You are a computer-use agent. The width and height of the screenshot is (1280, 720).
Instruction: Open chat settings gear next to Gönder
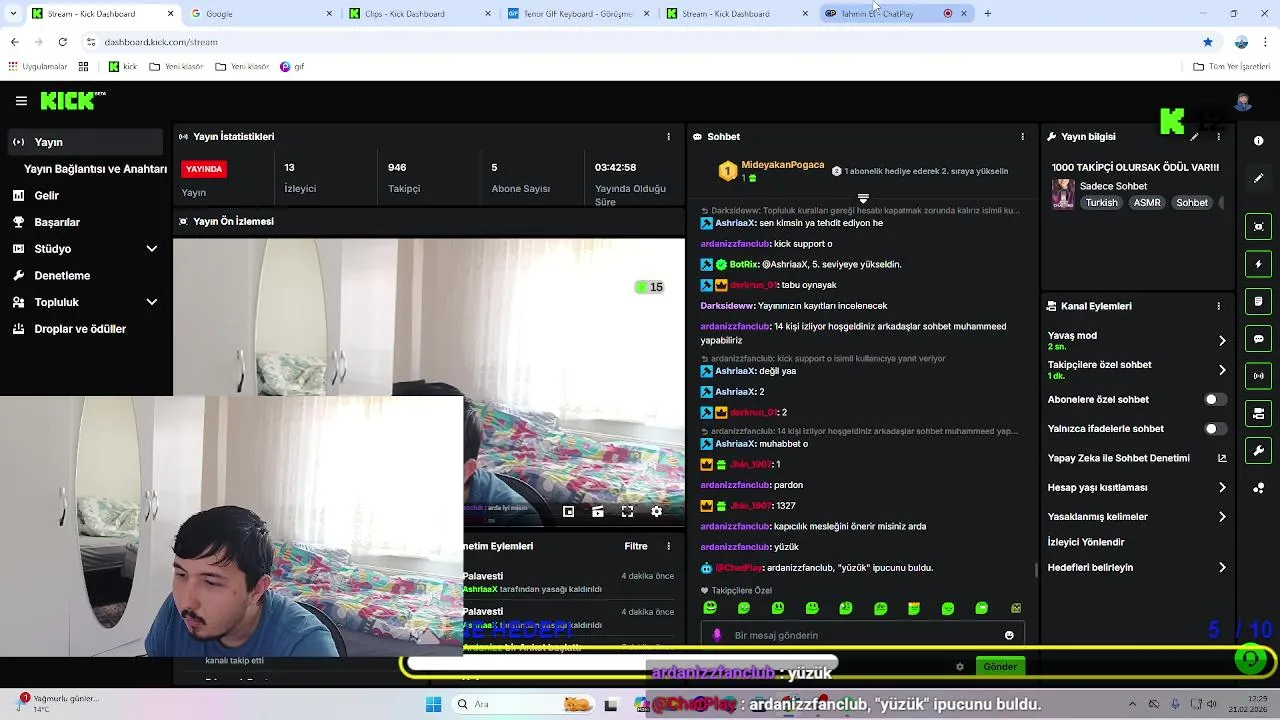click(x=960, y=666)
